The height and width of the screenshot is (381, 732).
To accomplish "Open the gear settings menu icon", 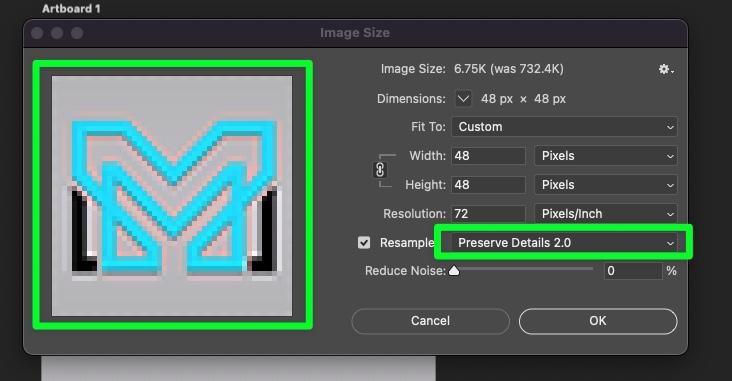I will click(x=666, y=70).
